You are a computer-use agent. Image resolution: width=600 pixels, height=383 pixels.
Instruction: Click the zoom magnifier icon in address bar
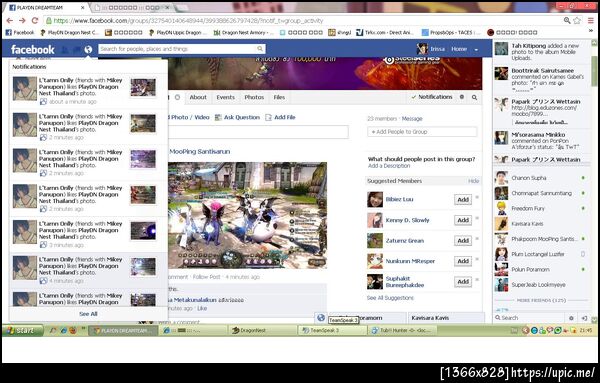click(567, 21)
